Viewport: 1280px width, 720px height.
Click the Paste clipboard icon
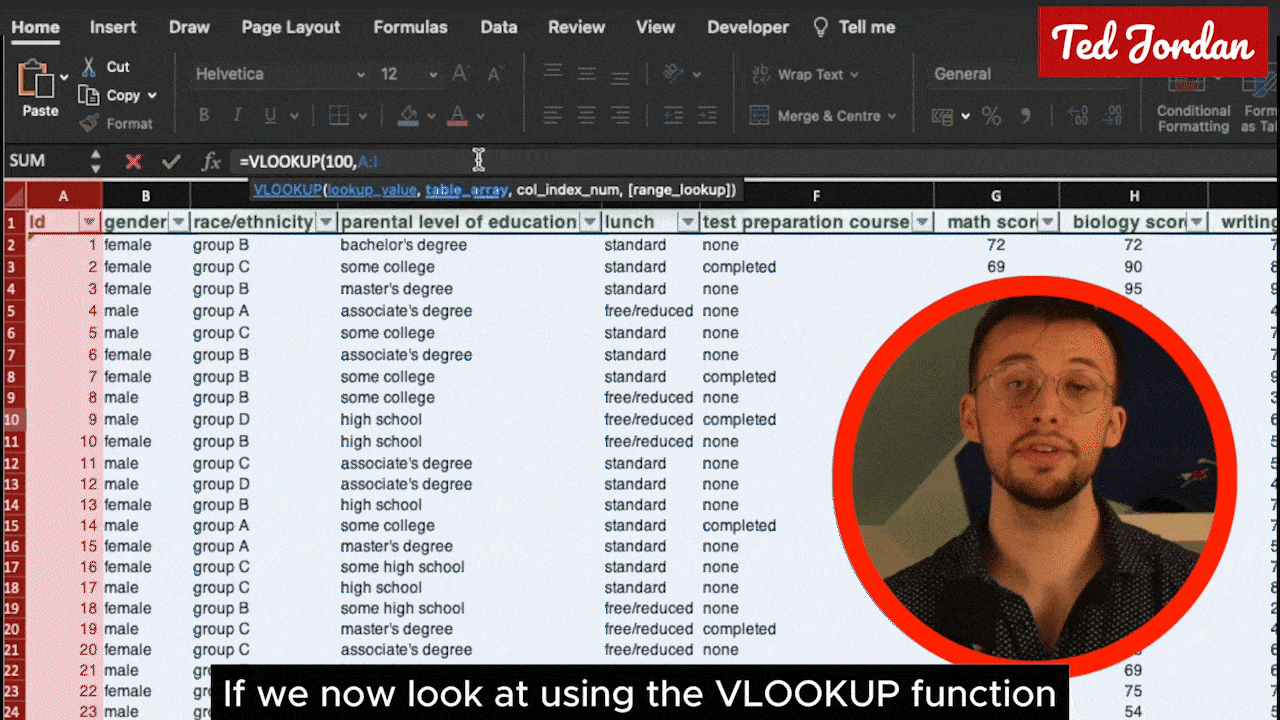coord(36,80)
